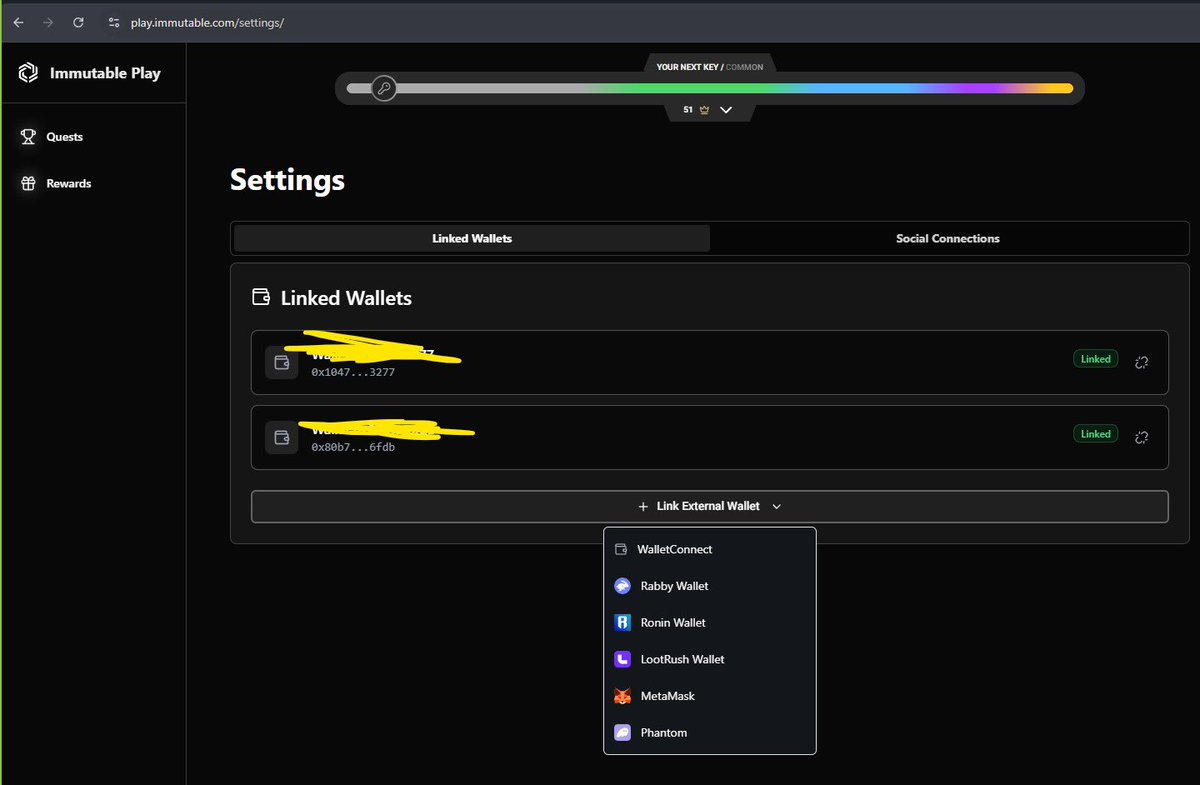Open site info icon beside the URL
This screenshot has height=785, width=1200.
click(113, 22)
